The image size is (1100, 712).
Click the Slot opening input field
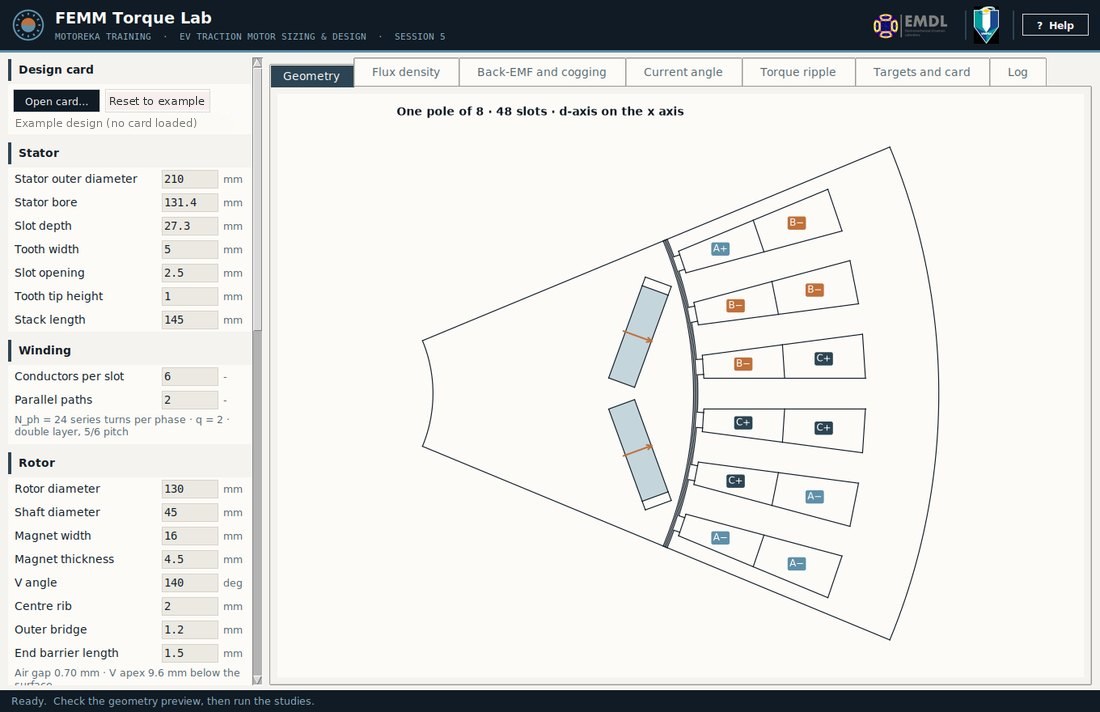189,273
